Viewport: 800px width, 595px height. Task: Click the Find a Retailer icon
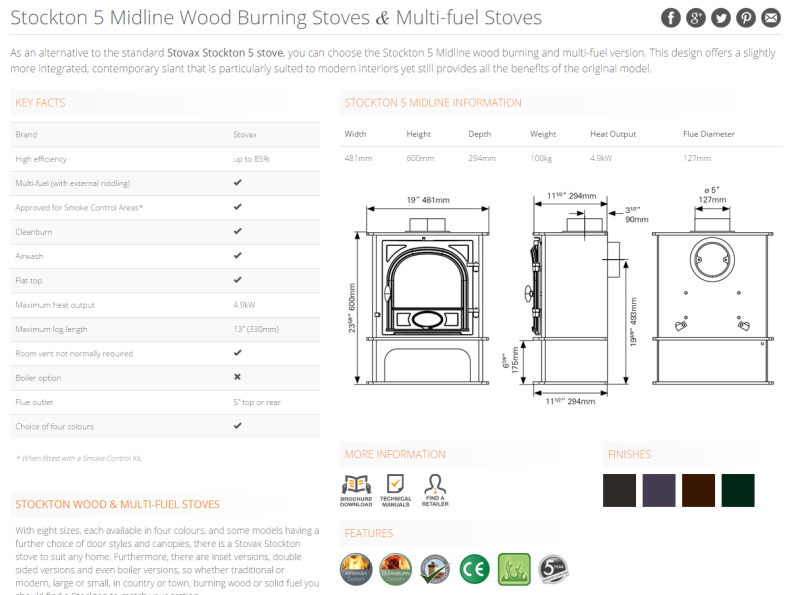click(435, 490)
